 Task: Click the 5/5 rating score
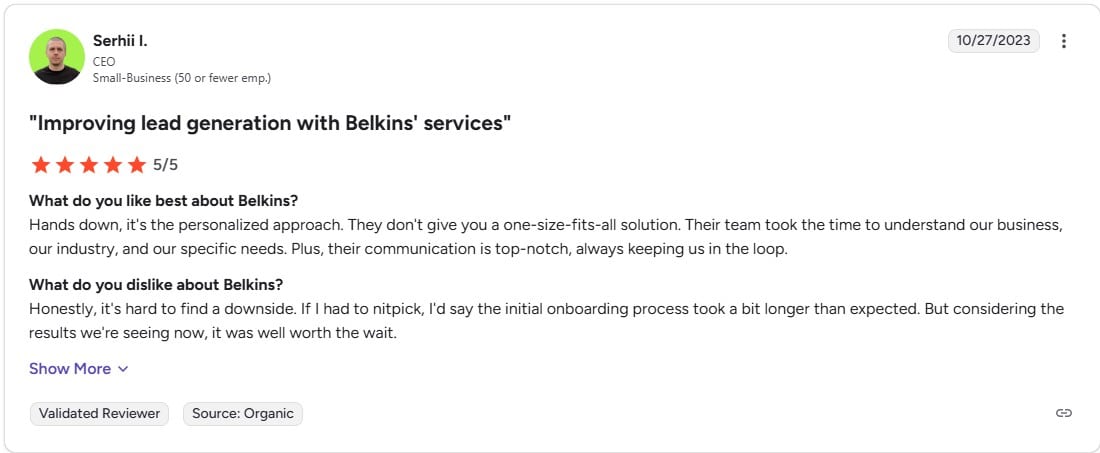tap(165, 165)
